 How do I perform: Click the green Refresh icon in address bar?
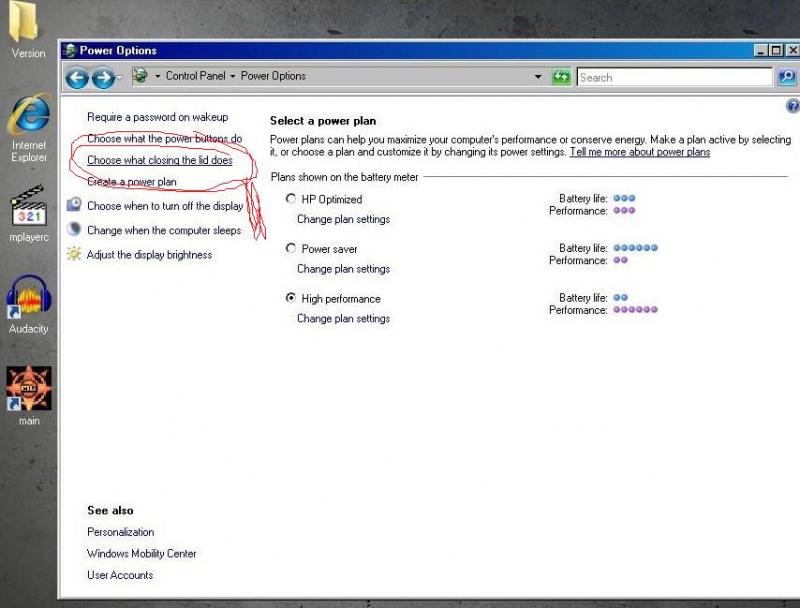tap(561, 77)
